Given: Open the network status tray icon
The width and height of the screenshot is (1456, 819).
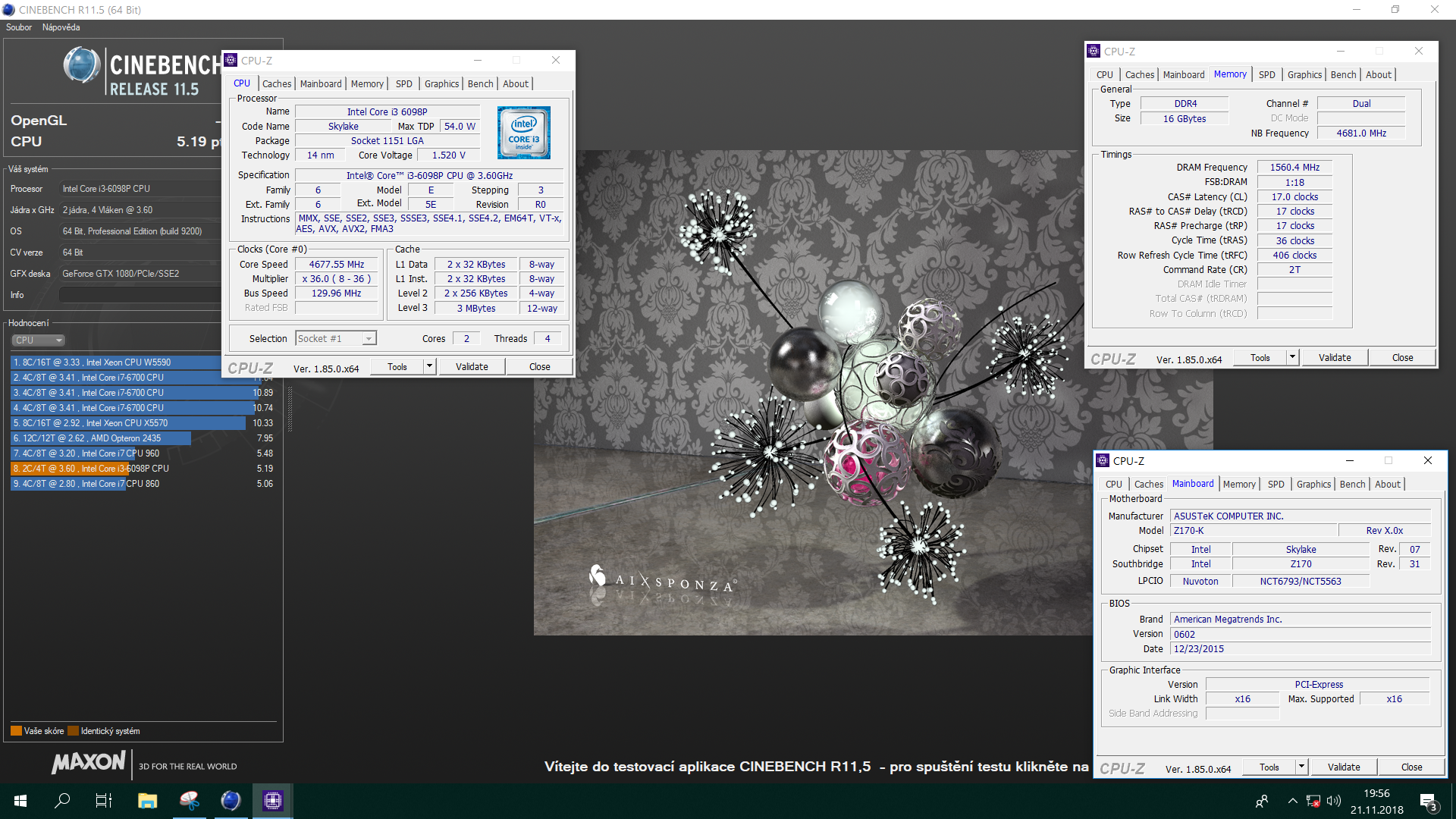Looking at the screenshot, I should [x=1313, y=801].
